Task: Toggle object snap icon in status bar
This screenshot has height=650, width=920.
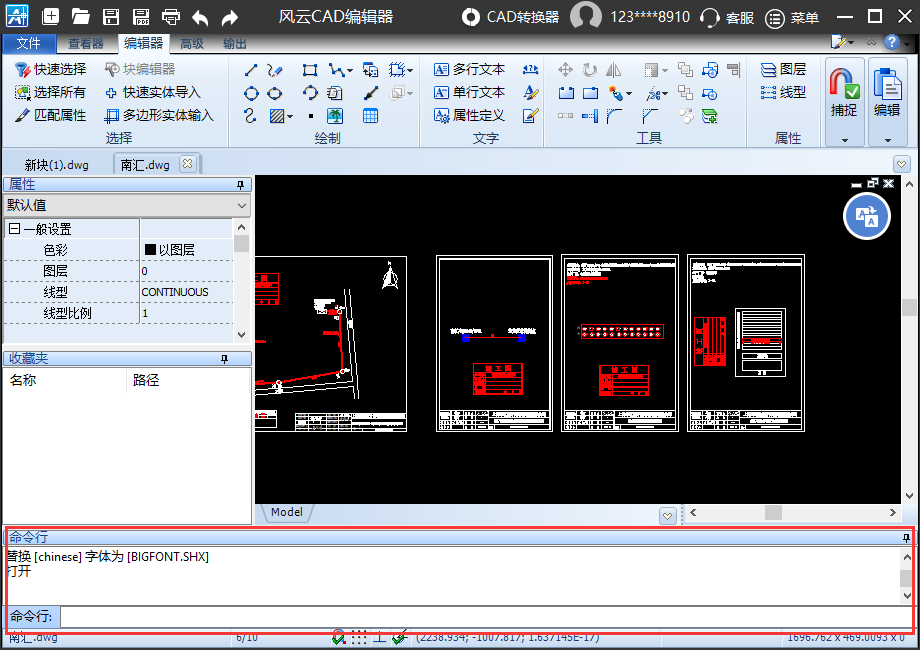Action: pyautogui.click(x=339, y=637)
